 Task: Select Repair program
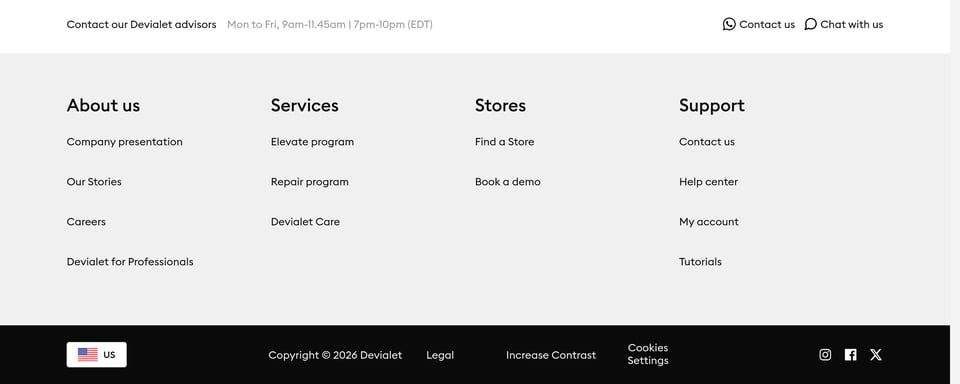coord(310,182)
